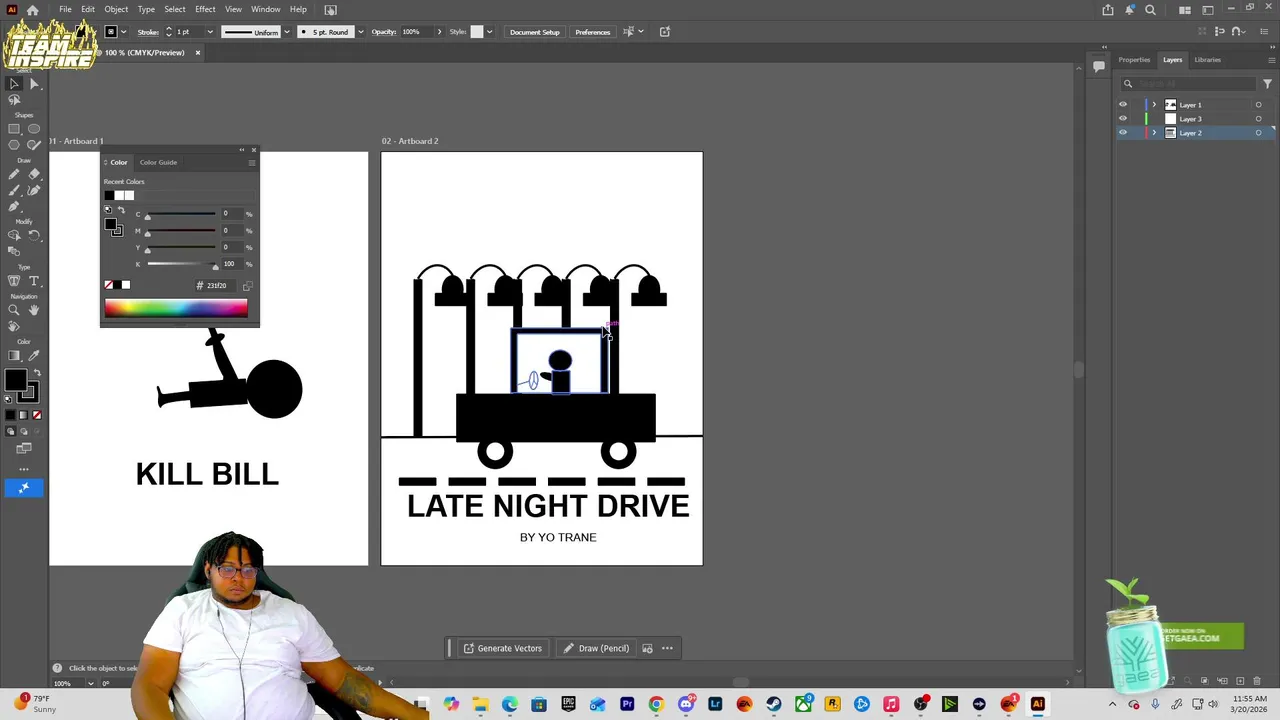Open the File menu

(65, 9)
